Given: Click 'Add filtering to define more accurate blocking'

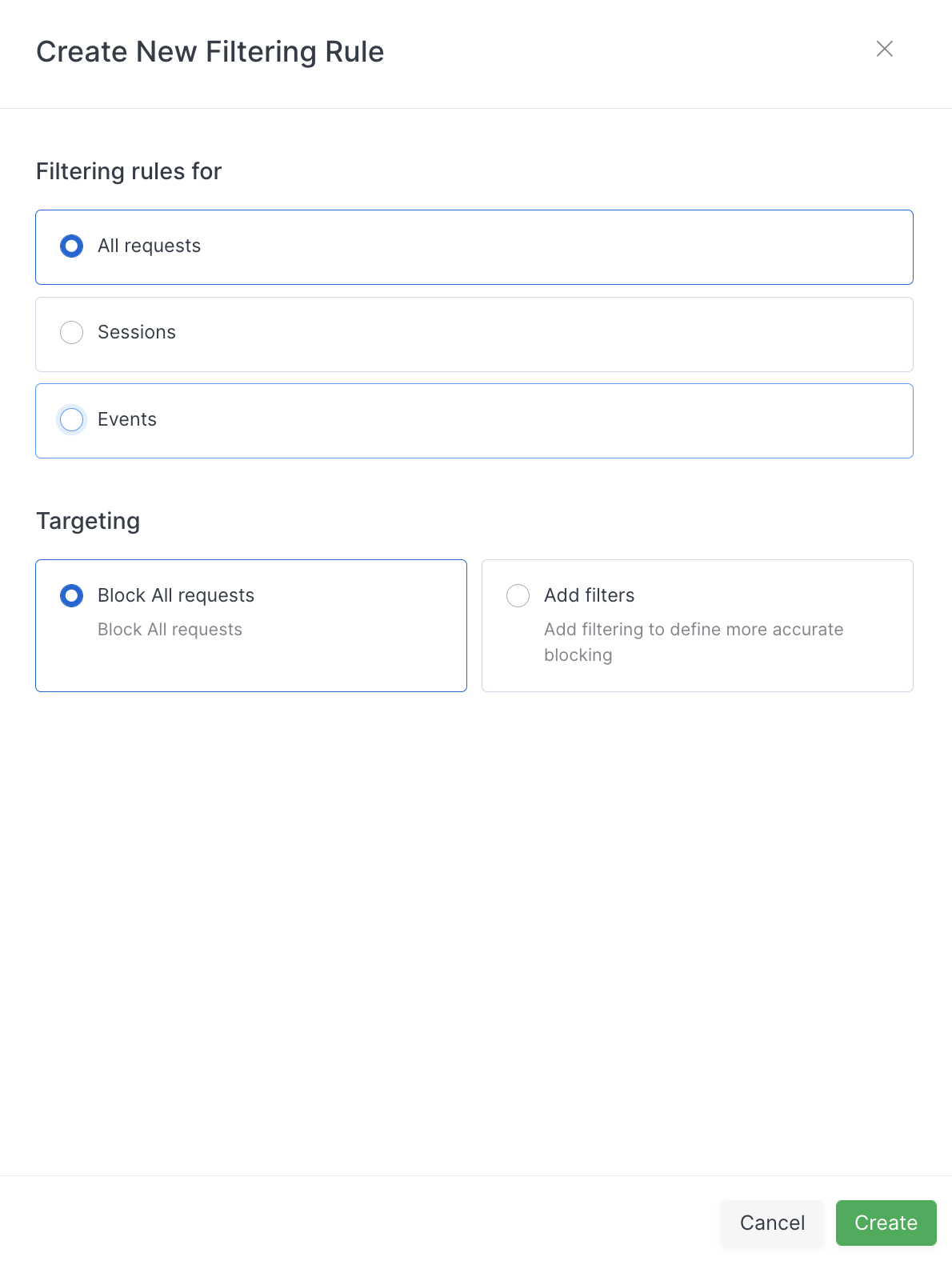Looking at the screenshot, I should pyautogui.click(x=694, y=642).
